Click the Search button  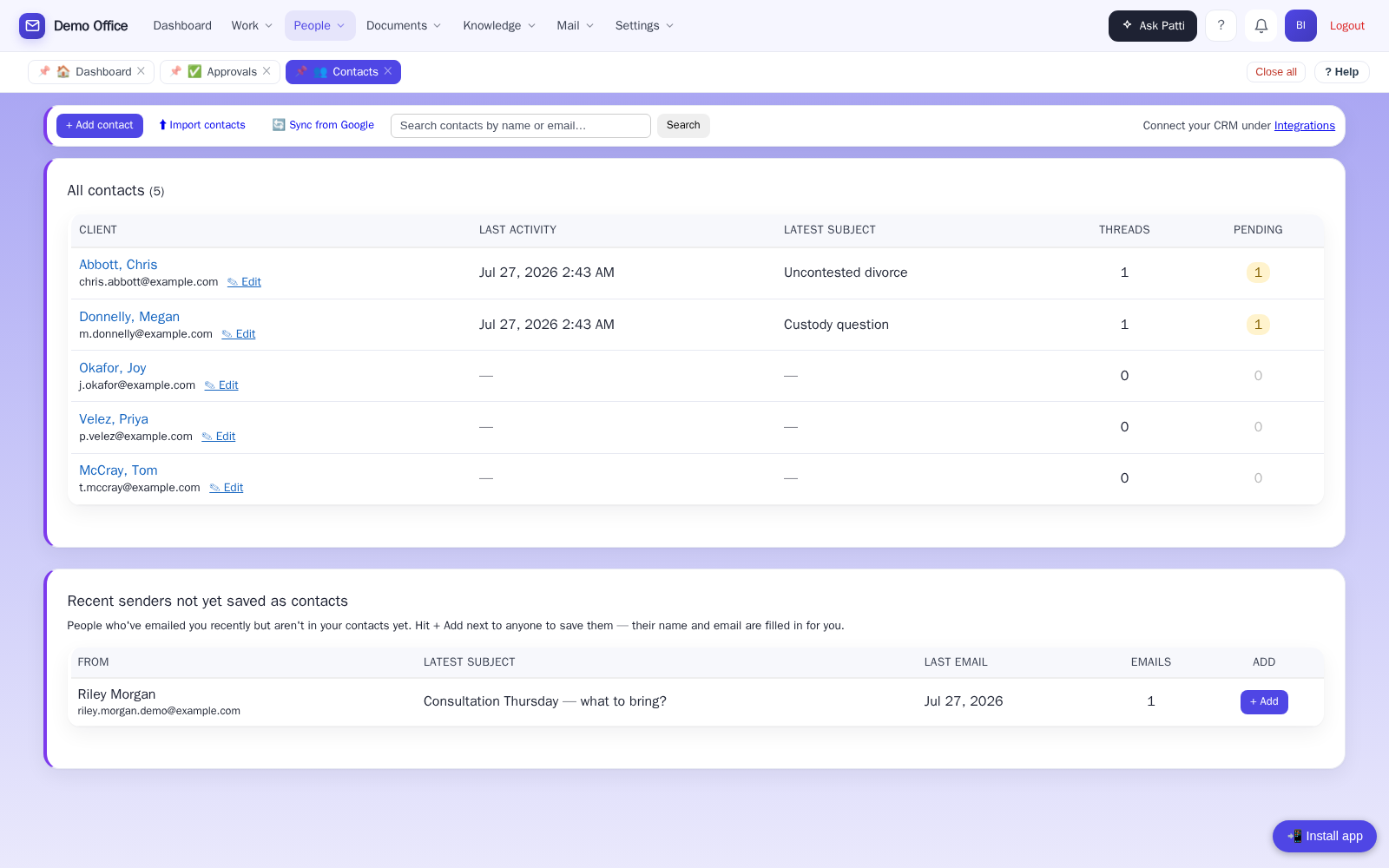point(683,126)
